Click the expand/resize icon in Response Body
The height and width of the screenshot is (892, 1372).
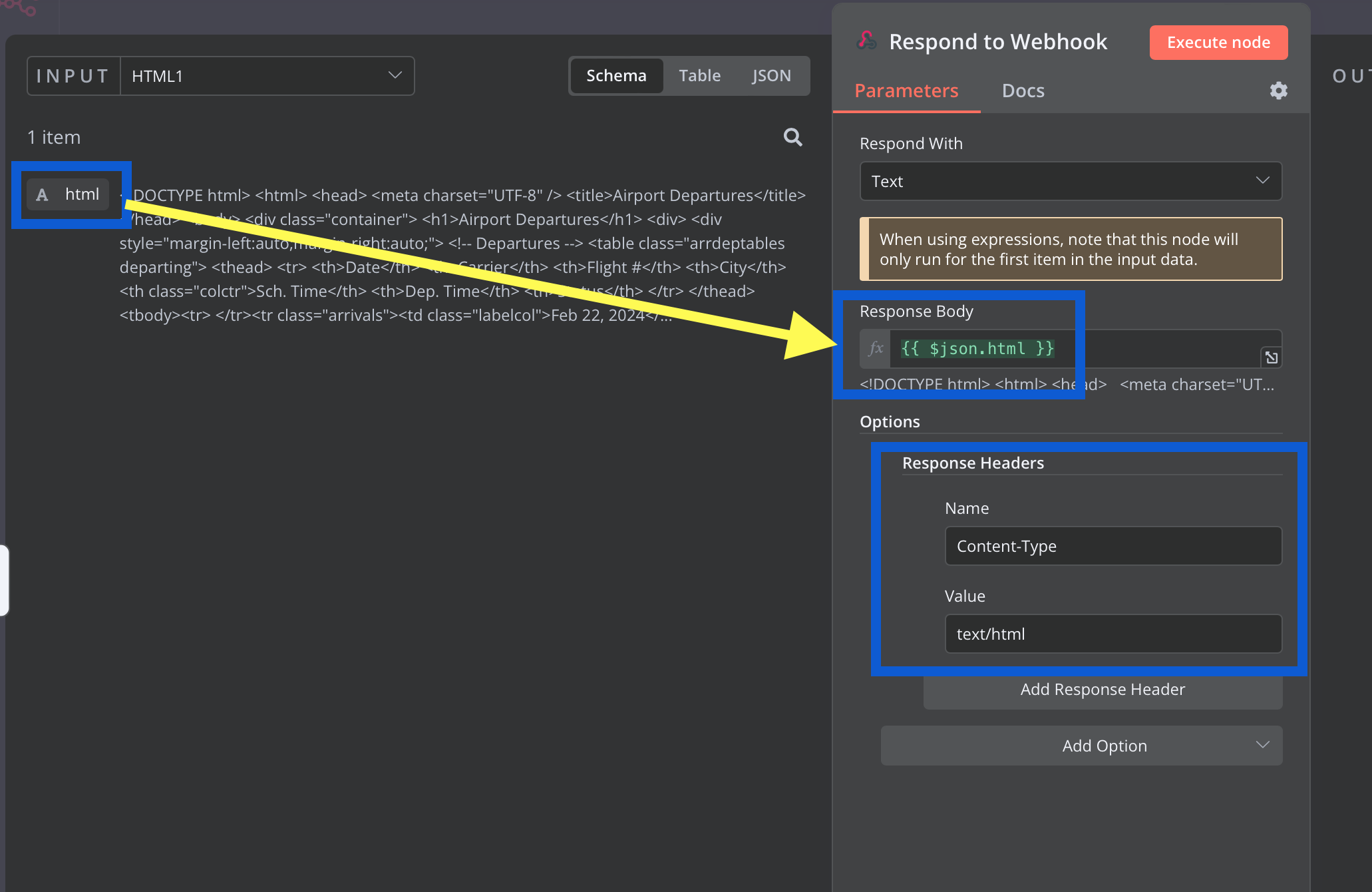(x=1271, y=357)
